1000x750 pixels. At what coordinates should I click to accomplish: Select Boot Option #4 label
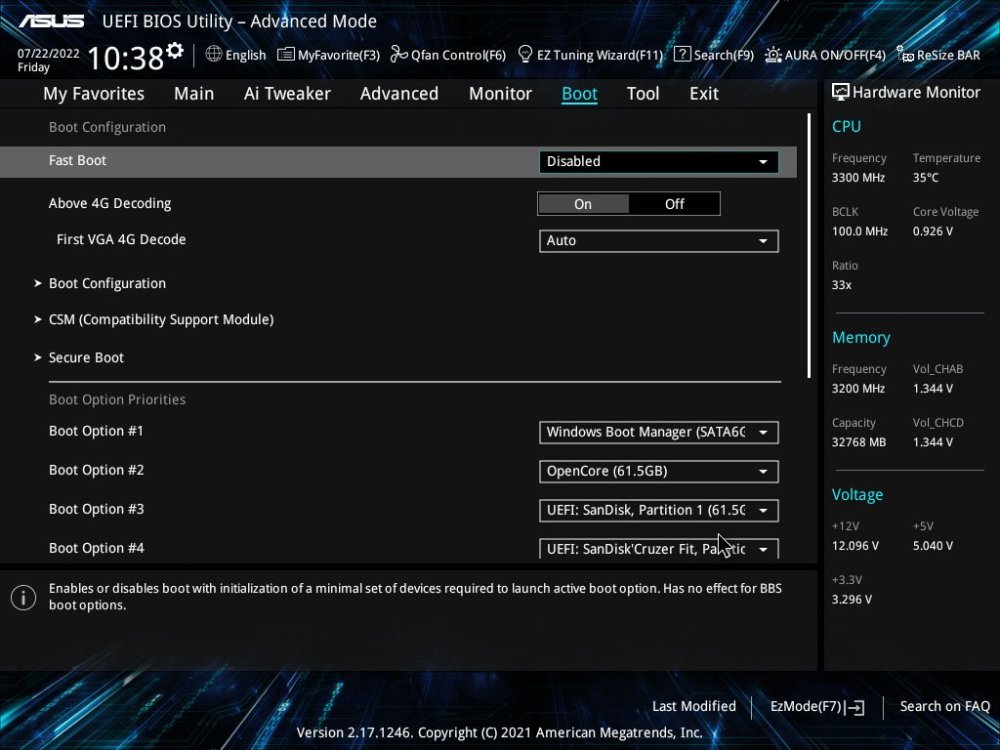96,548
